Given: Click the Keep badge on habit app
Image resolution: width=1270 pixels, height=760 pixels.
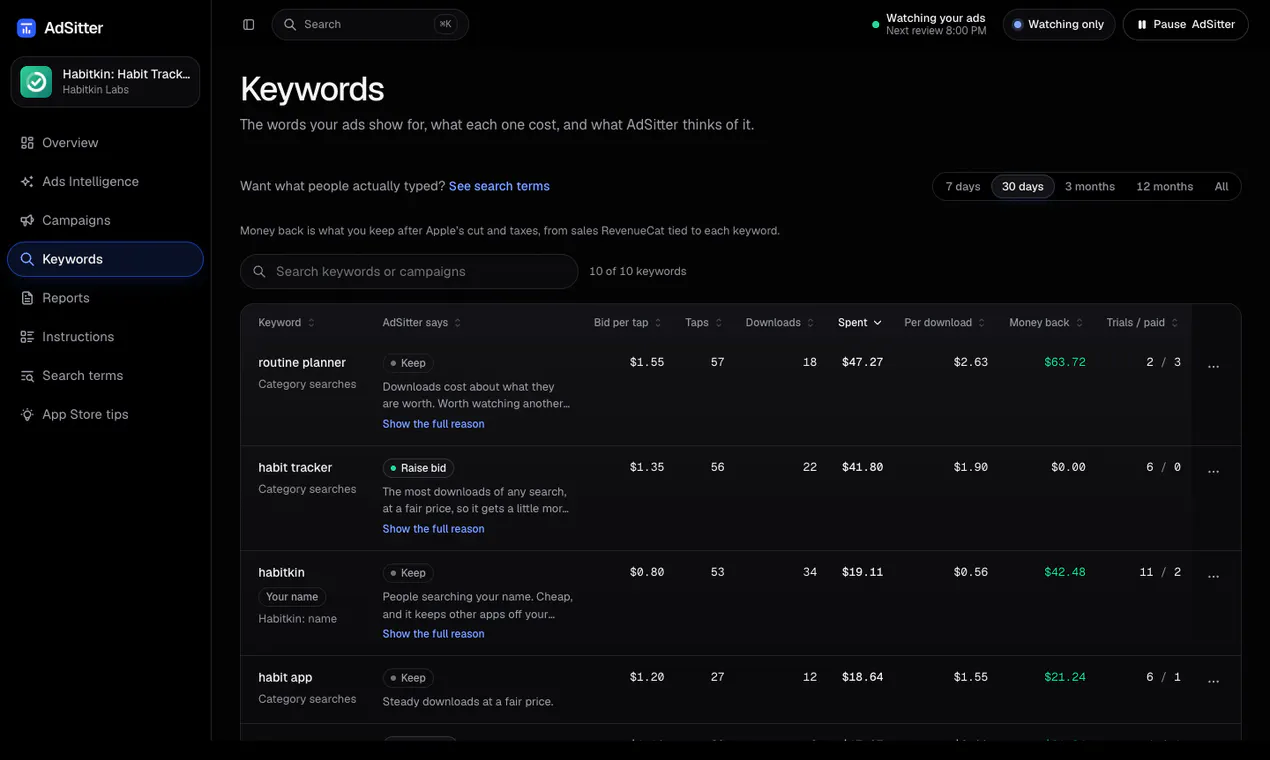Looking at the screenshot, I should (408, 678).
